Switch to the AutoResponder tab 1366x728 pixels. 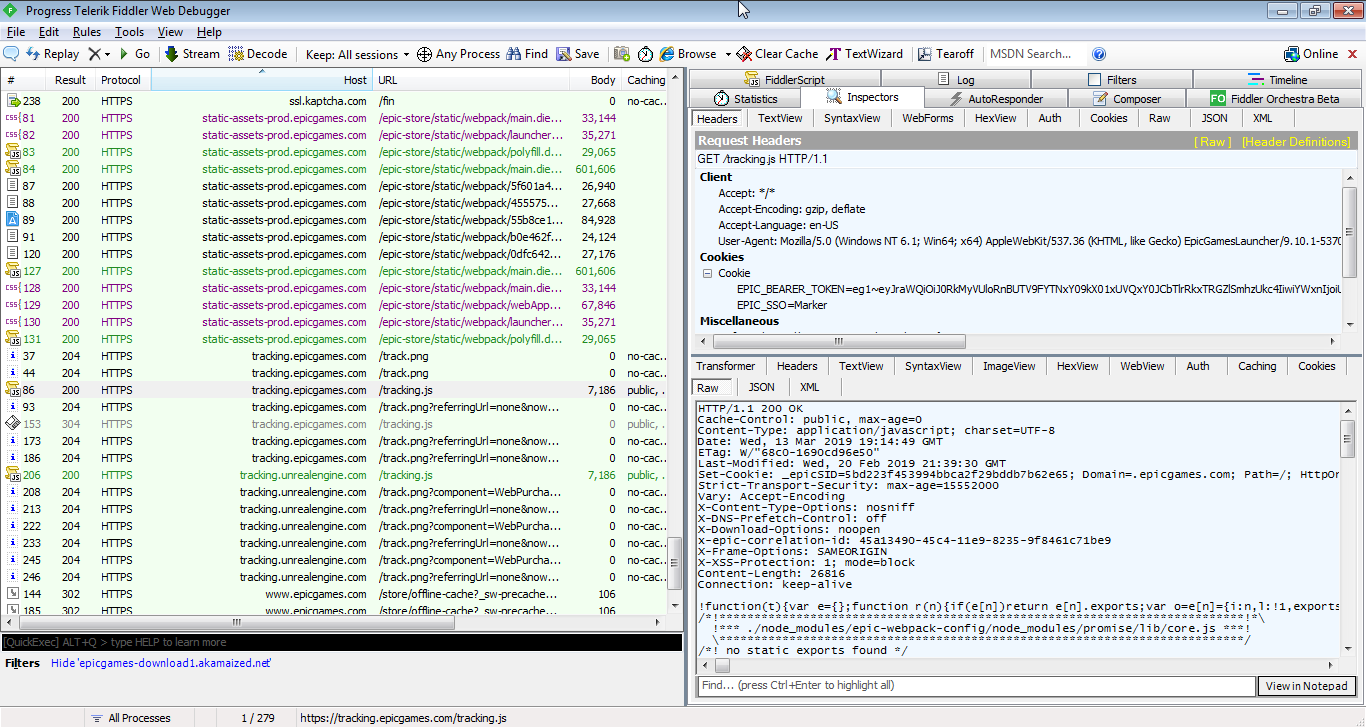(x=997, y=99)
